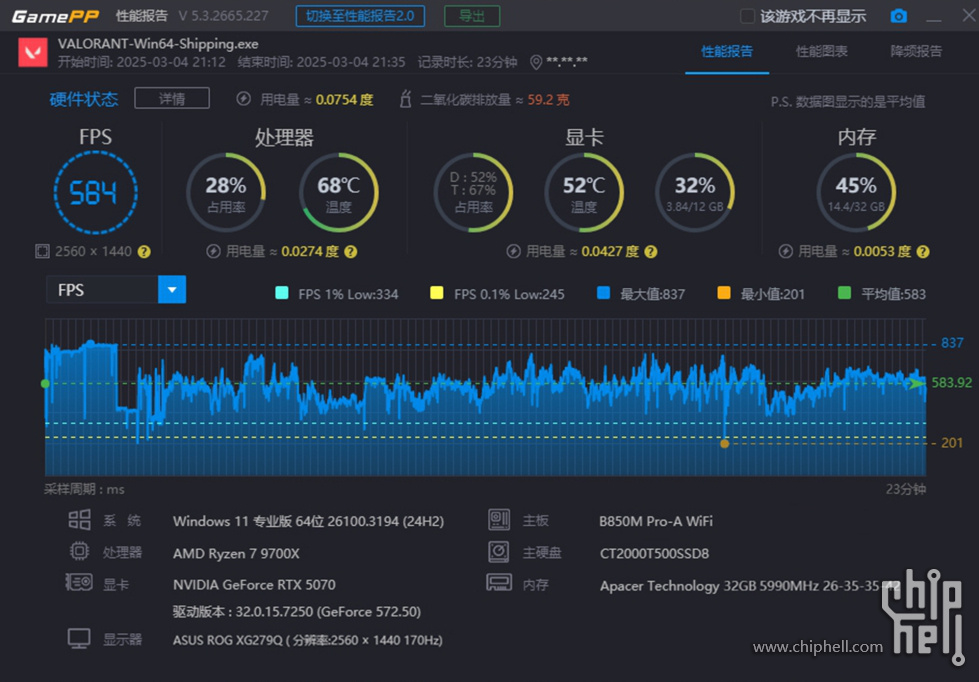The image size is (979, 682).
Task: Click the GPU 52℃ temperature gauge
Action: pos(584,192)
